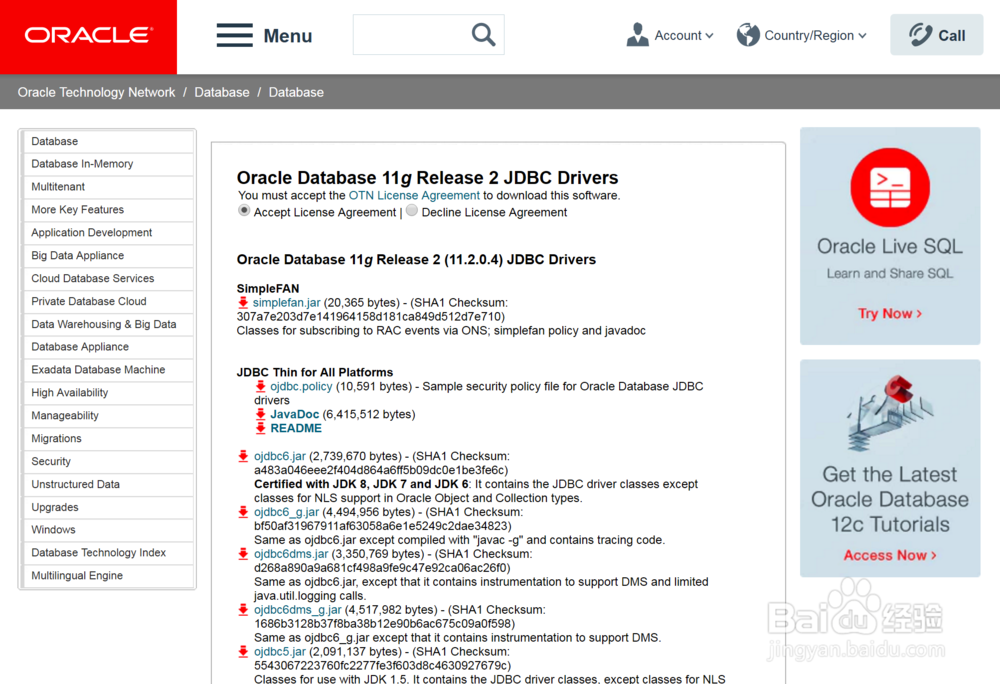1000x684 pixels.
Task: Click the phone icon on Call button
Action: (x=920, y=34)
